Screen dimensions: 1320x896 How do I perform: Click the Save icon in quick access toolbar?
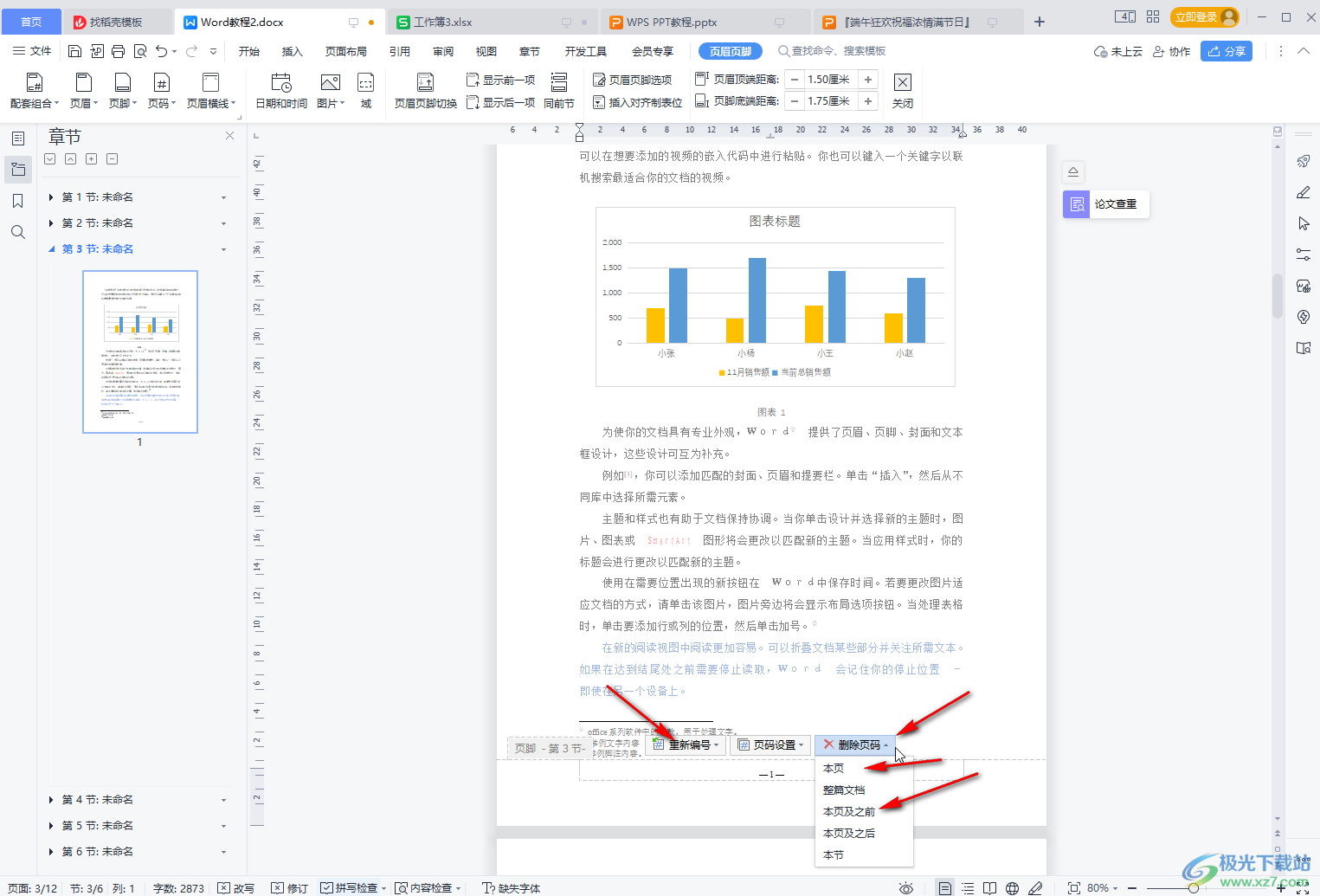75,51
